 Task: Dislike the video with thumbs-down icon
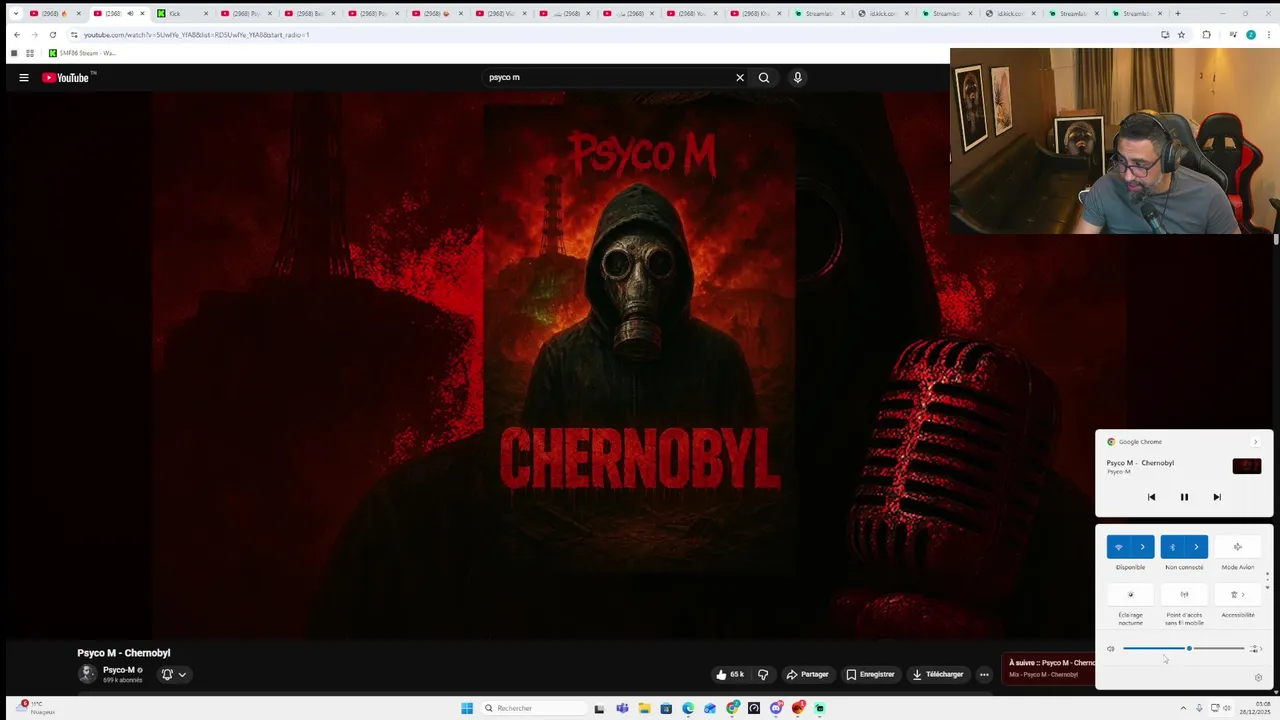(763, 674)
